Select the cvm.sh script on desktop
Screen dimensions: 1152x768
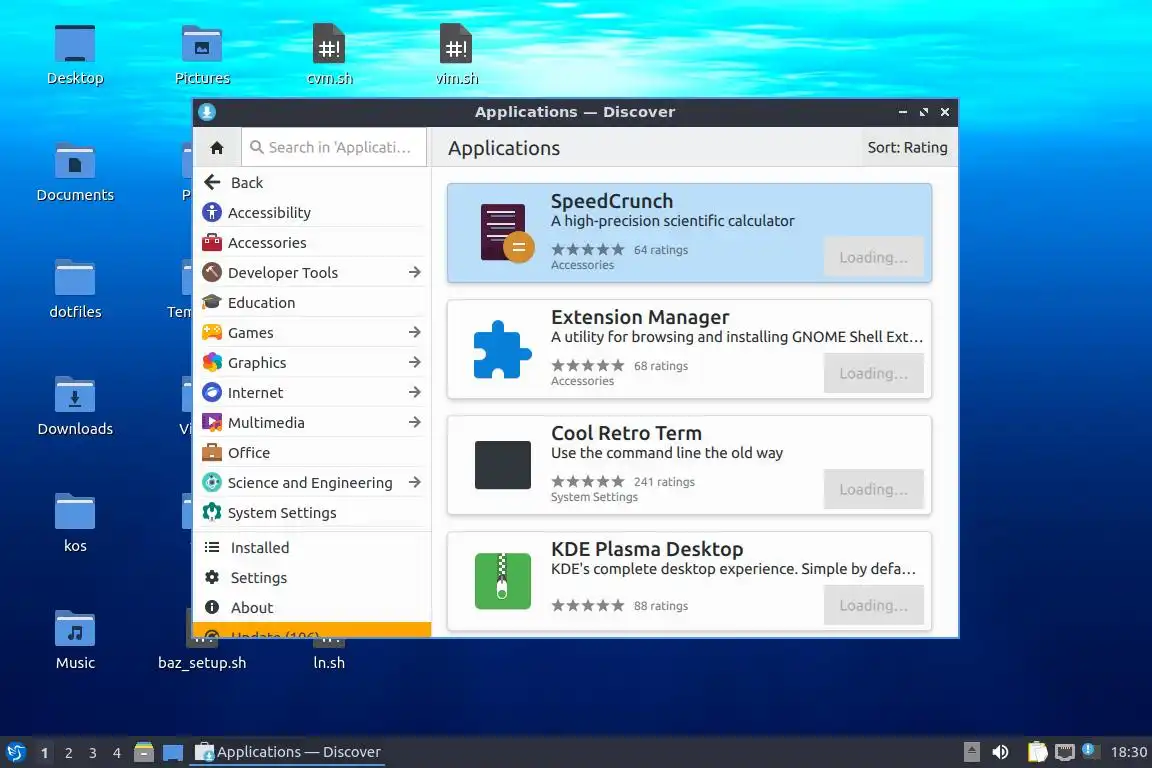(x=329, y=55)
